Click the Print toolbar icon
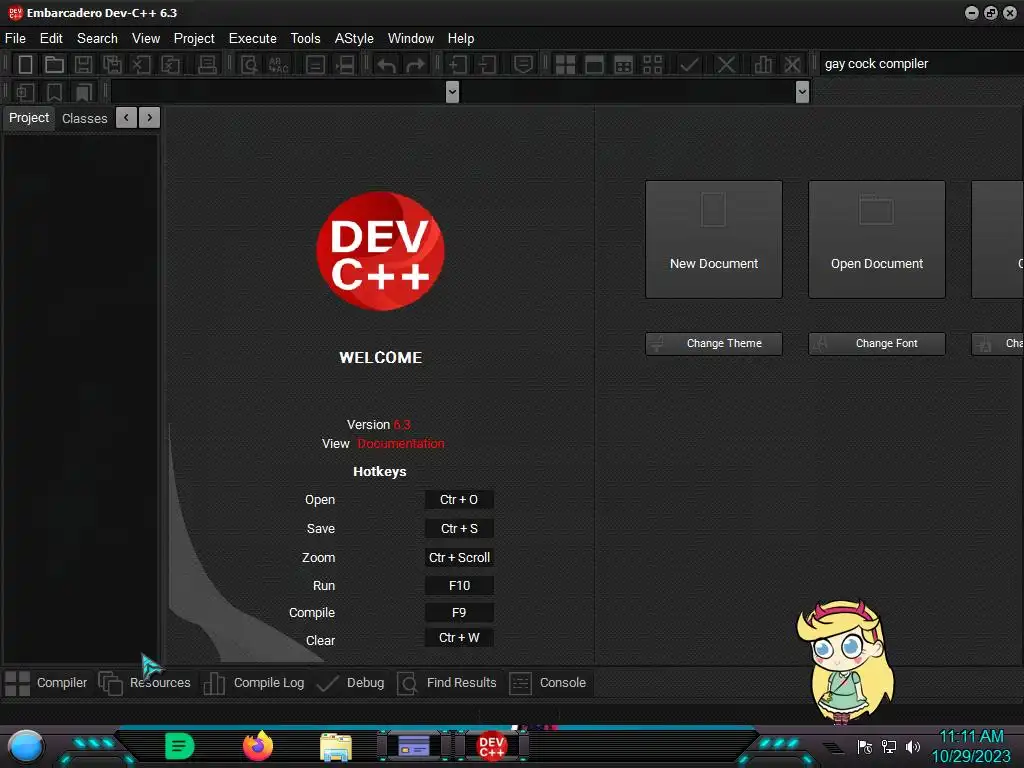 click(207, 64)
